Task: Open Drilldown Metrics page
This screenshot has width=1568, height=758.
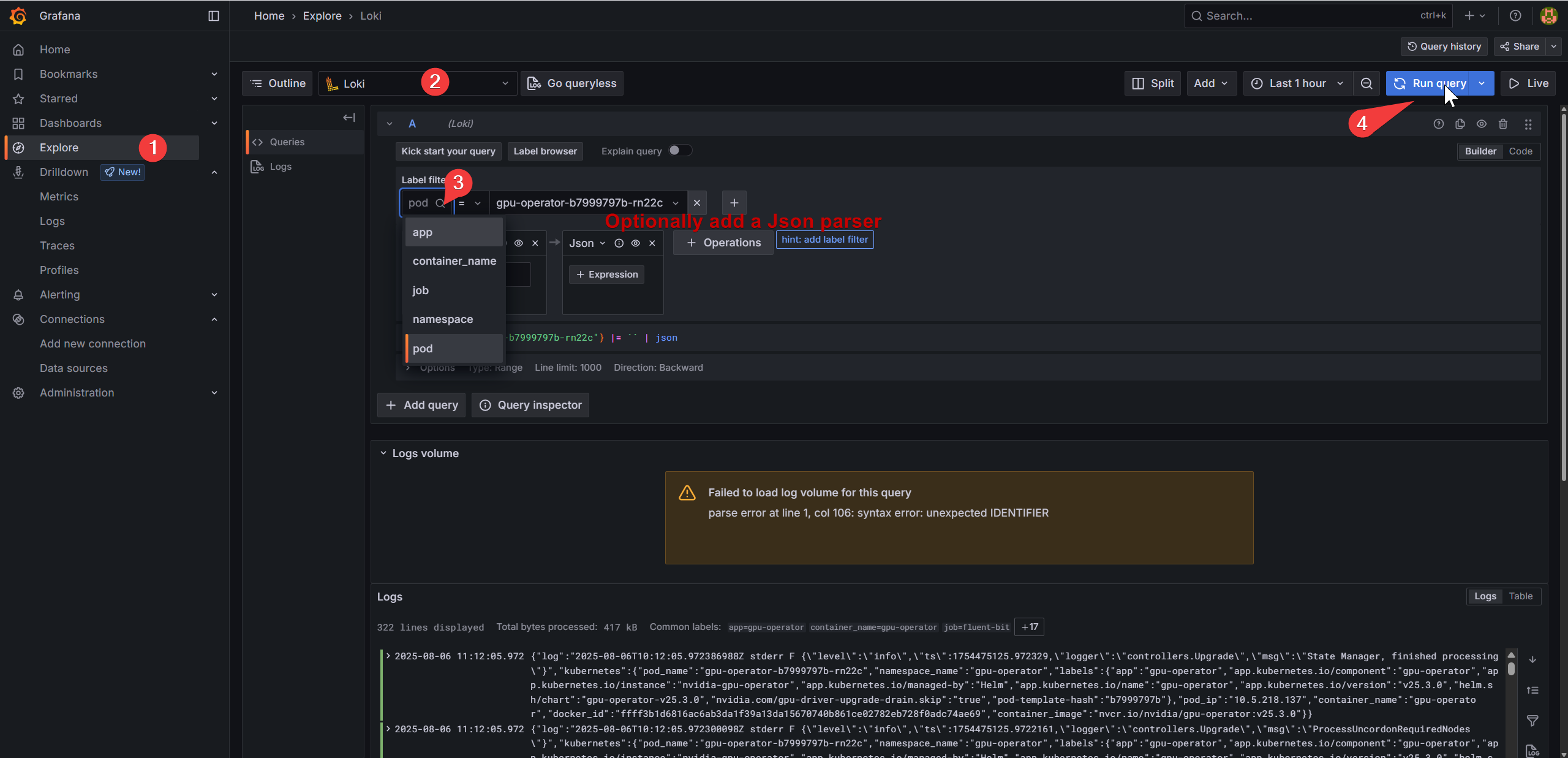Action: click(x=59, y=197)
